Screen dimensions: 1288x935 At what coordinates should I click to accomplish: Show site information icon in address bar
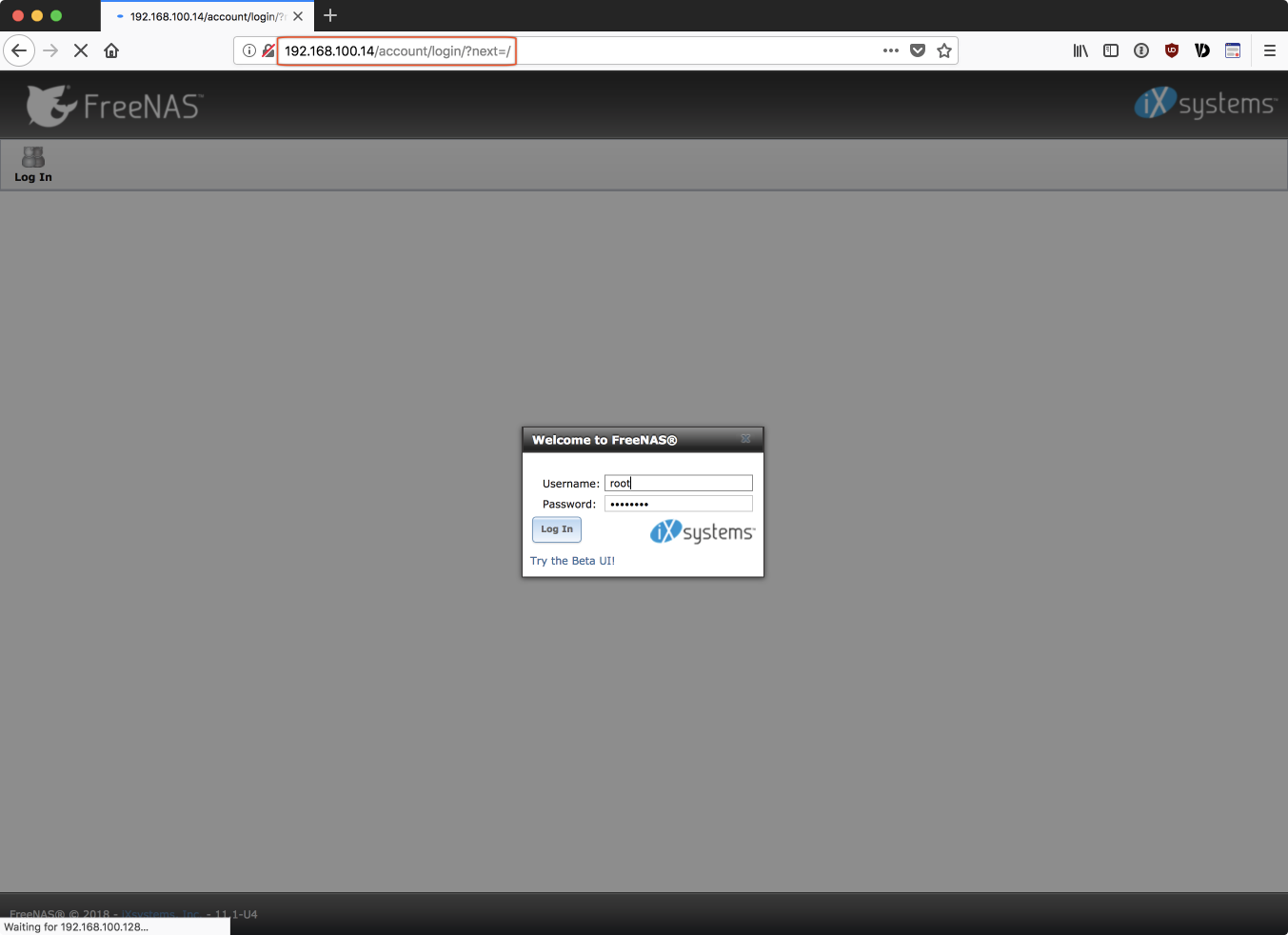tap(249, 50)
